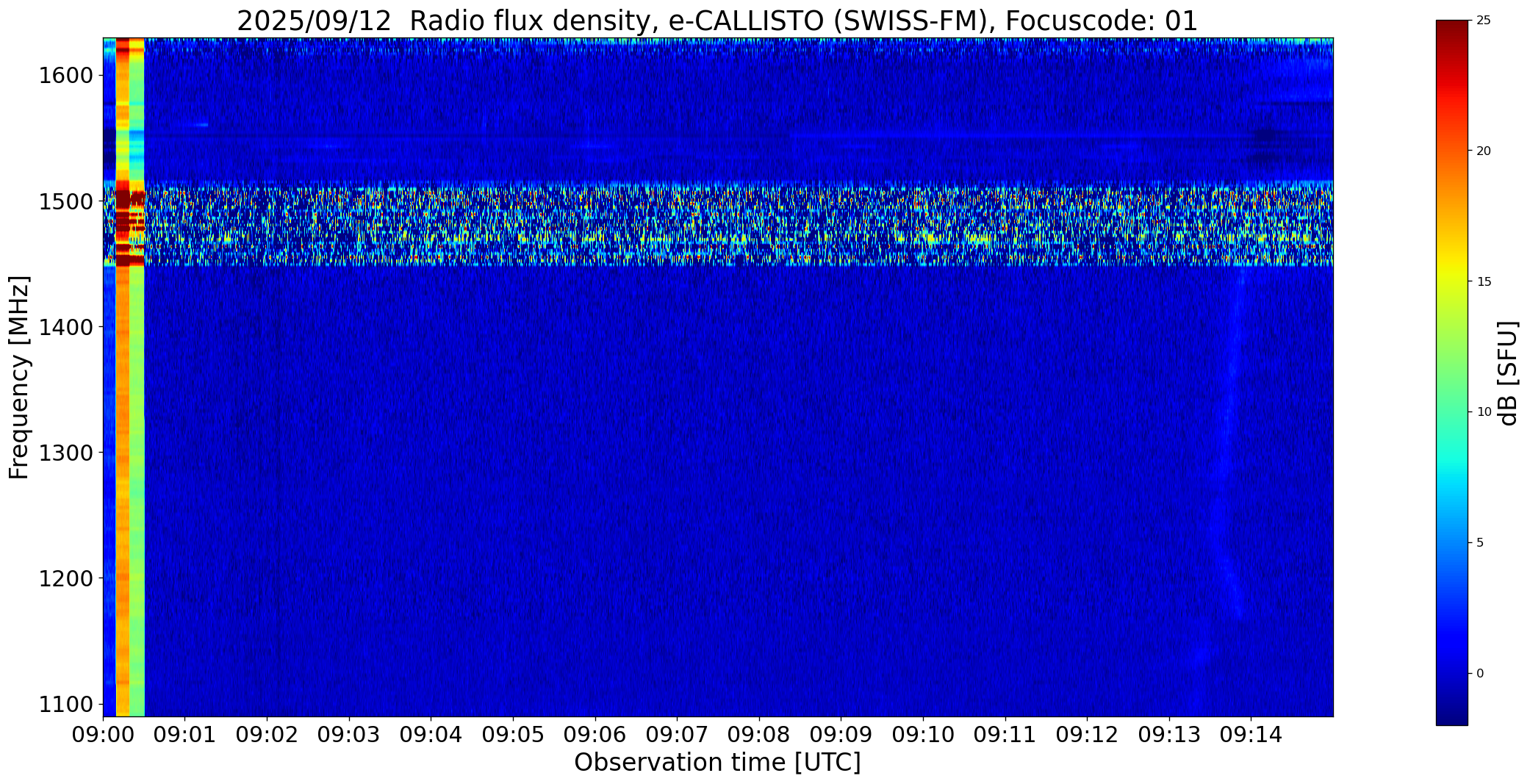Click the 09:09 time tick label
The height and width of the screenshot is (784, 1530).
click(841, 735)
